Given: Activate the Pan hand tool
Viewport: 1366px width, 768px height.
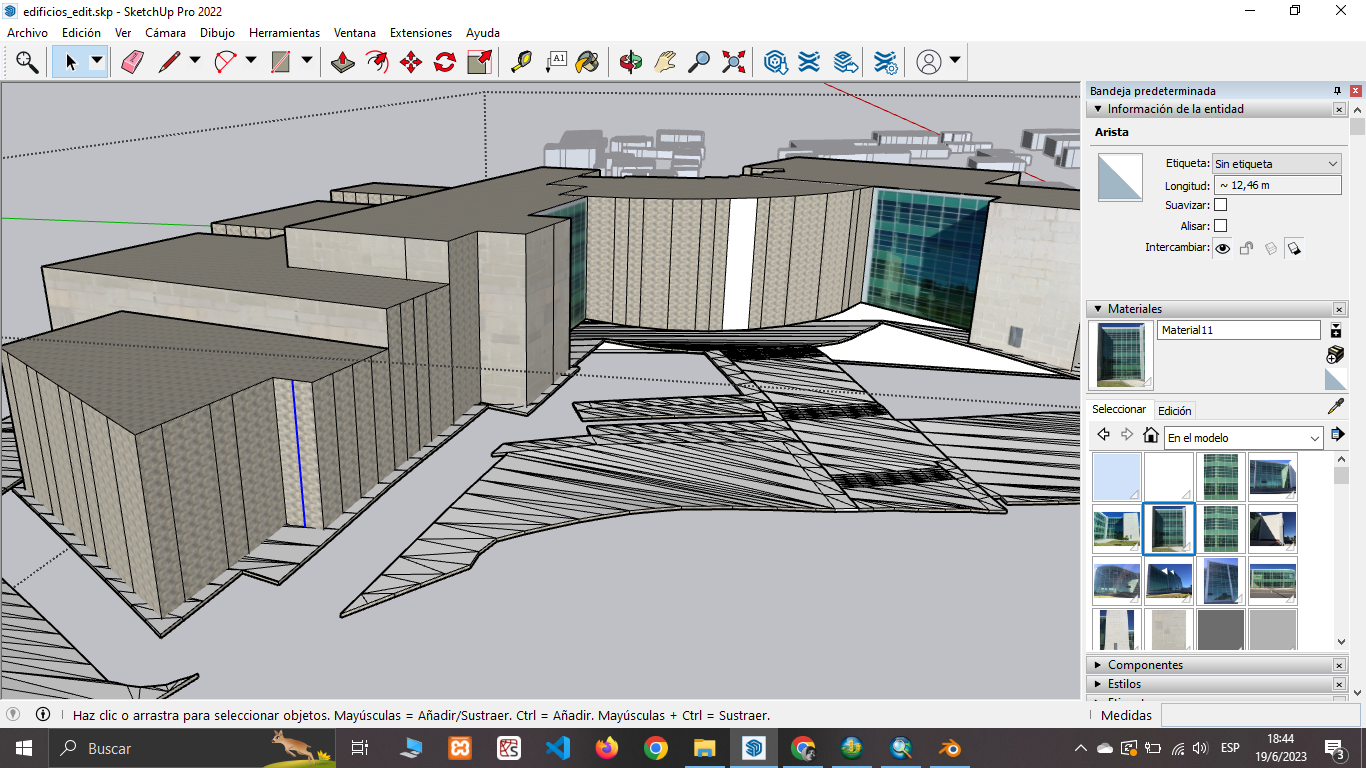Looking at the screenshot, I should pyautogui.click(x=665, y=62).
